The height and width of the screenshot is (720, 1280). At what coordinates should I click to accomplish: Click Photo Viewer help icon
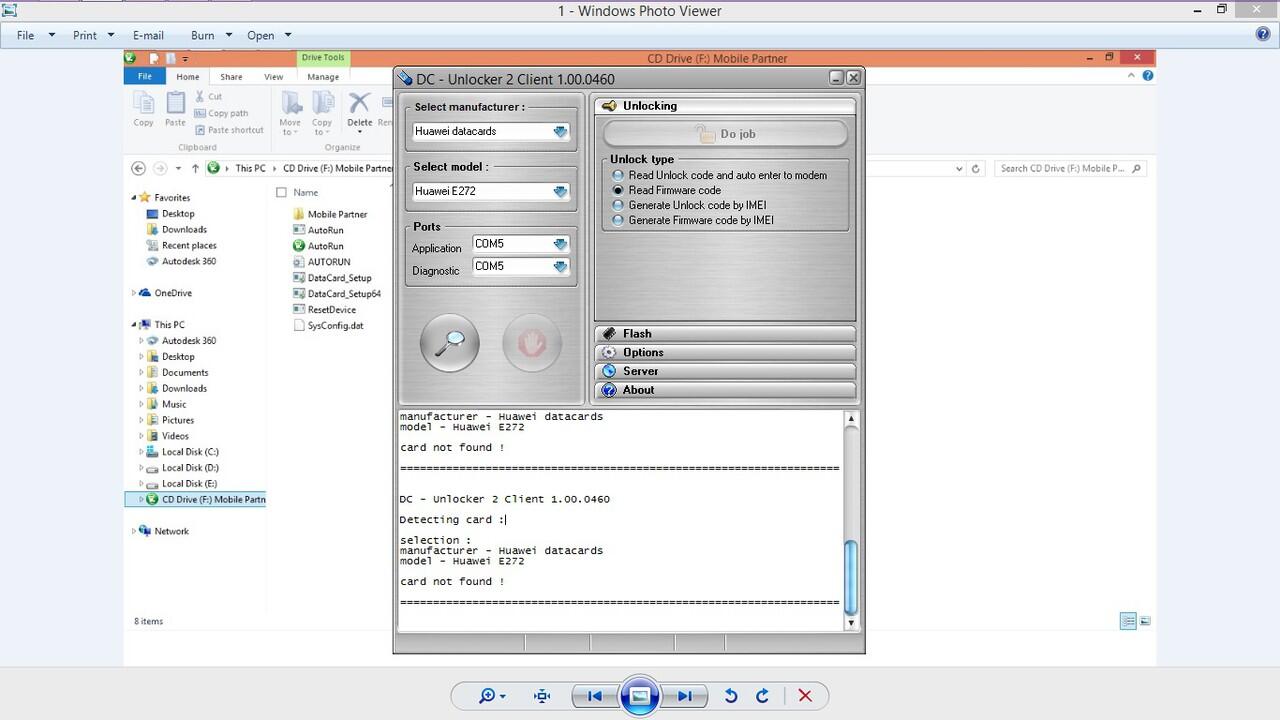point(1263,34)
